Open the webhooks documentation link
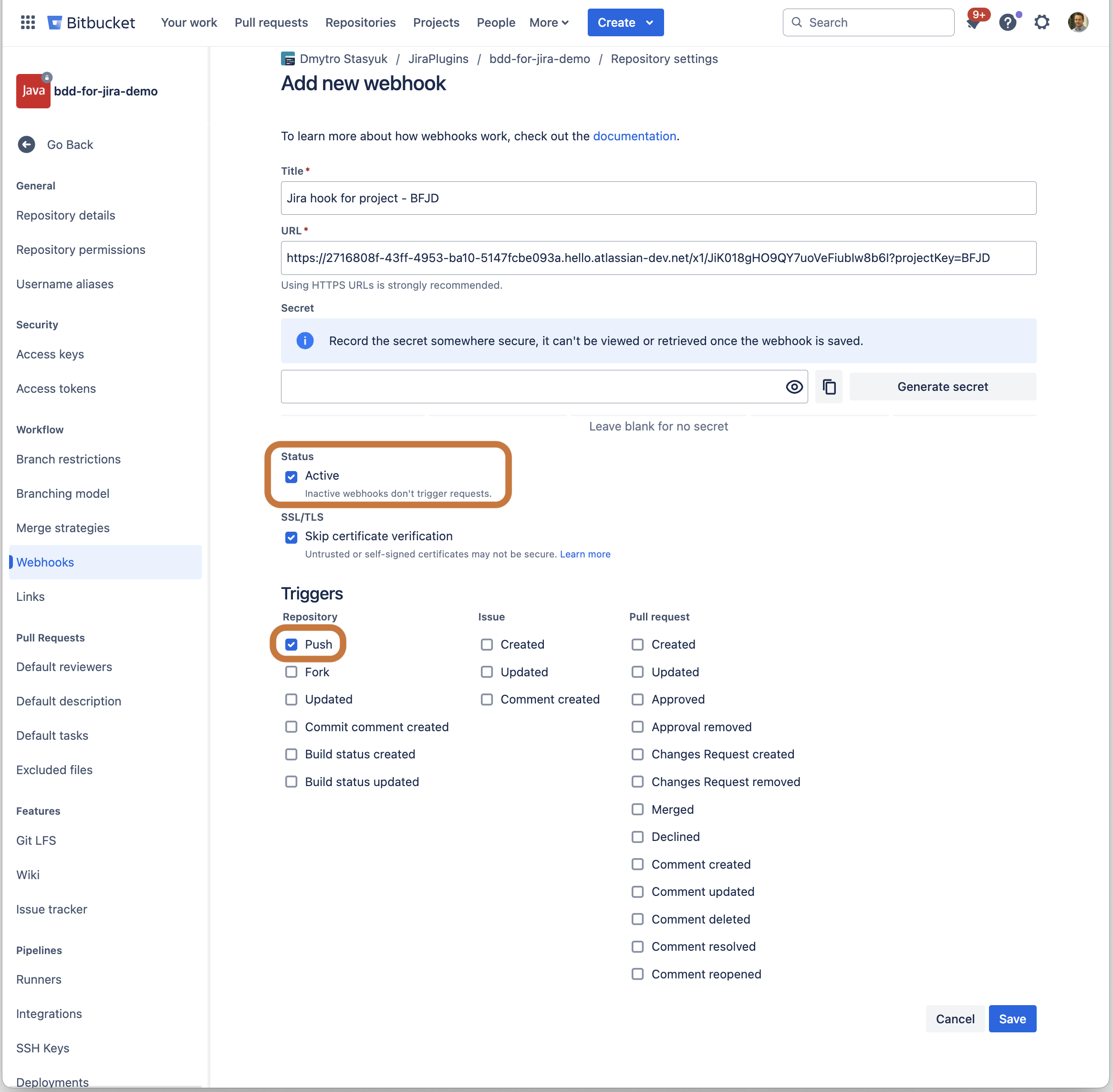The image size is (1113, 1092). (634, 136)
